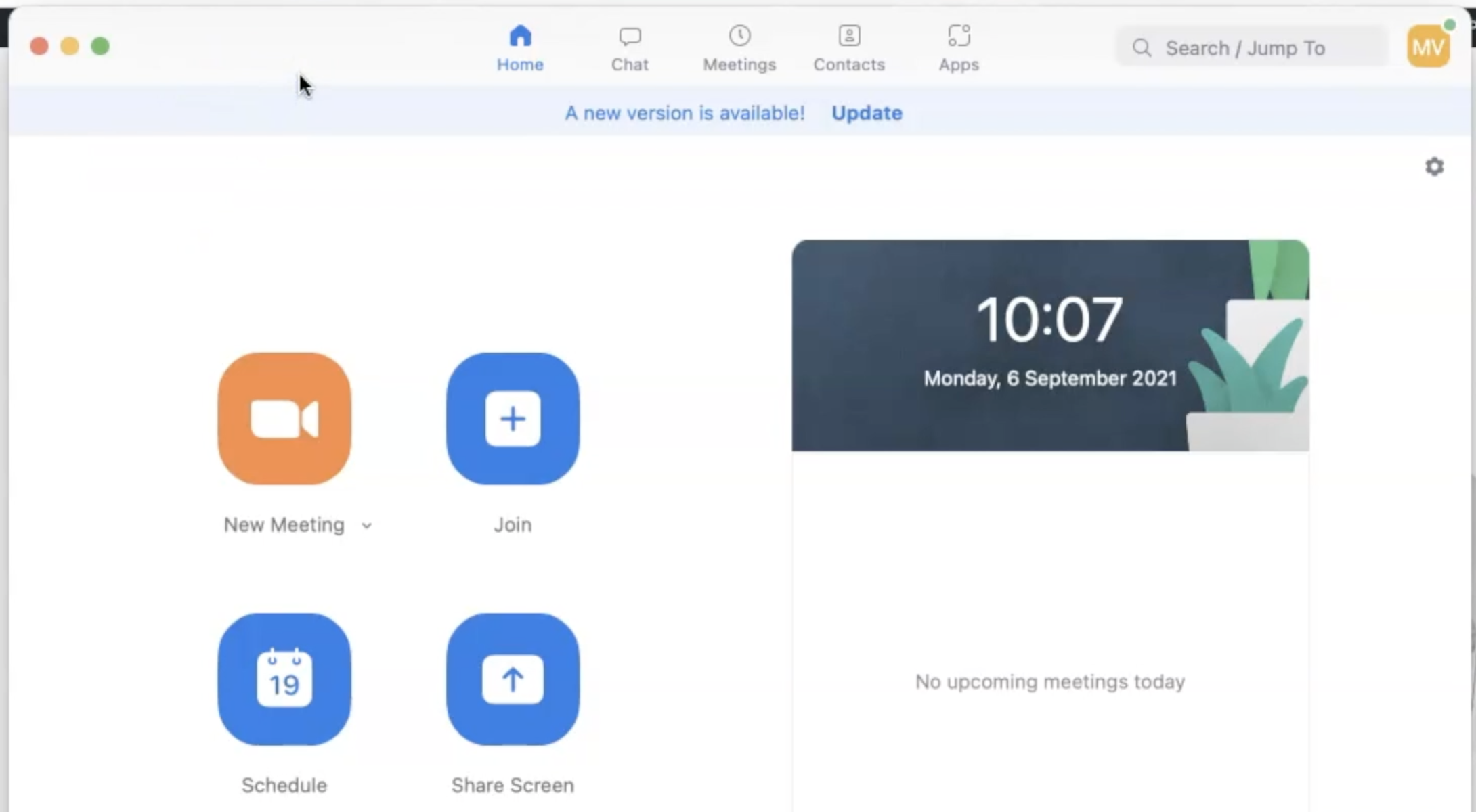Click the 10:07 clock display
Screen dimensions: 1476x812
pos(1049,319)
